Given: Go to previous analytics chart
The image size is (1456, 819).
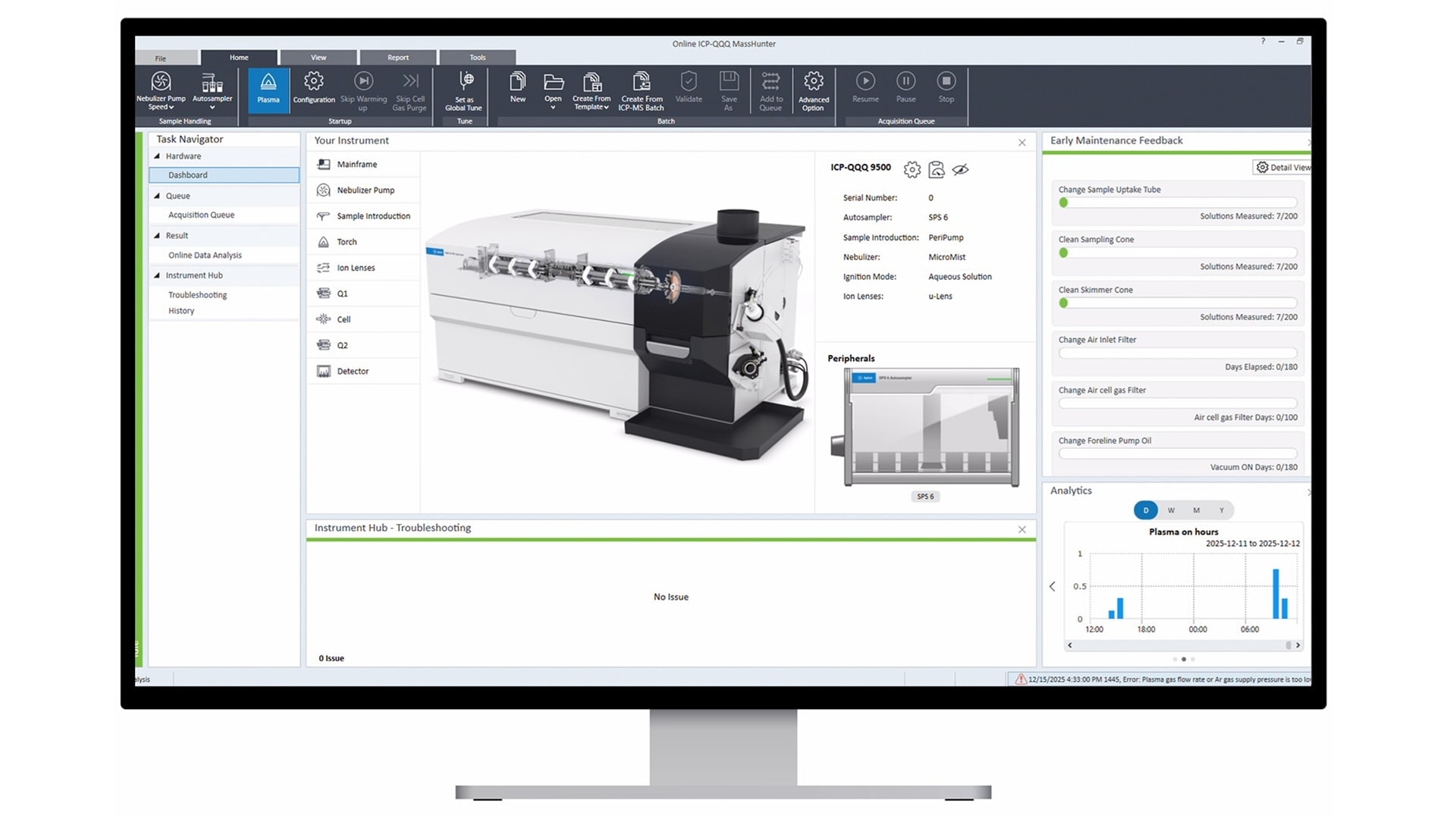Looking at the screenshot, I should point(1052,586).
